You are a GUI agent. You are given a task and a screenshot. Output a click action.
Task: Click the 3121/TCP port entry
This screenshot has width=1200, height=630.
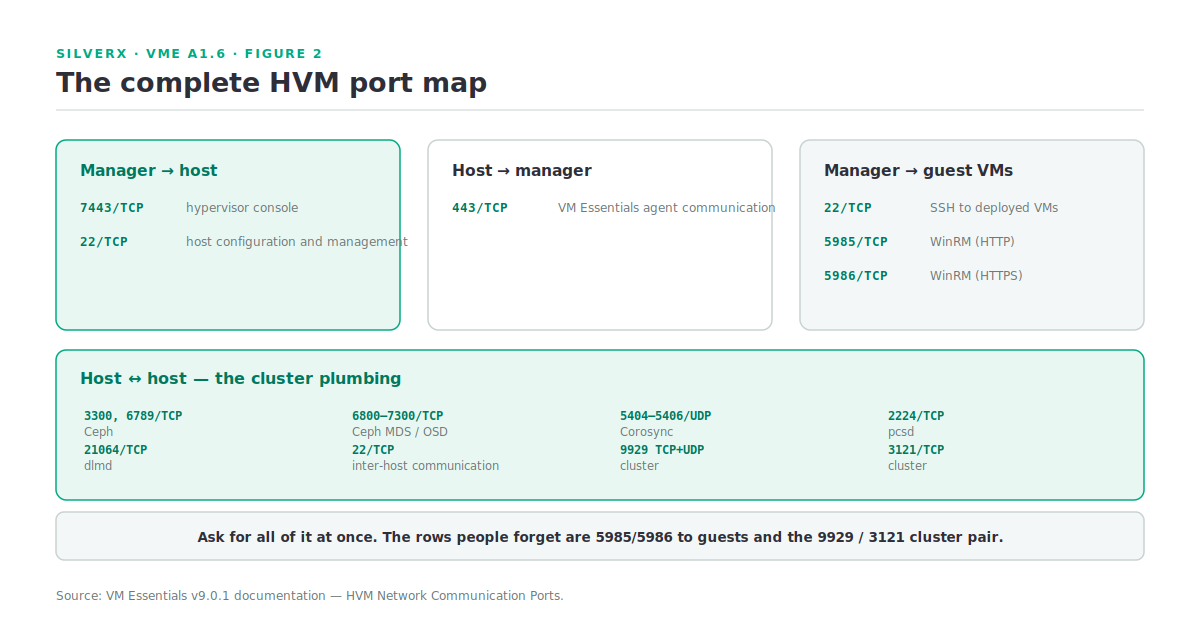(916, 450)
